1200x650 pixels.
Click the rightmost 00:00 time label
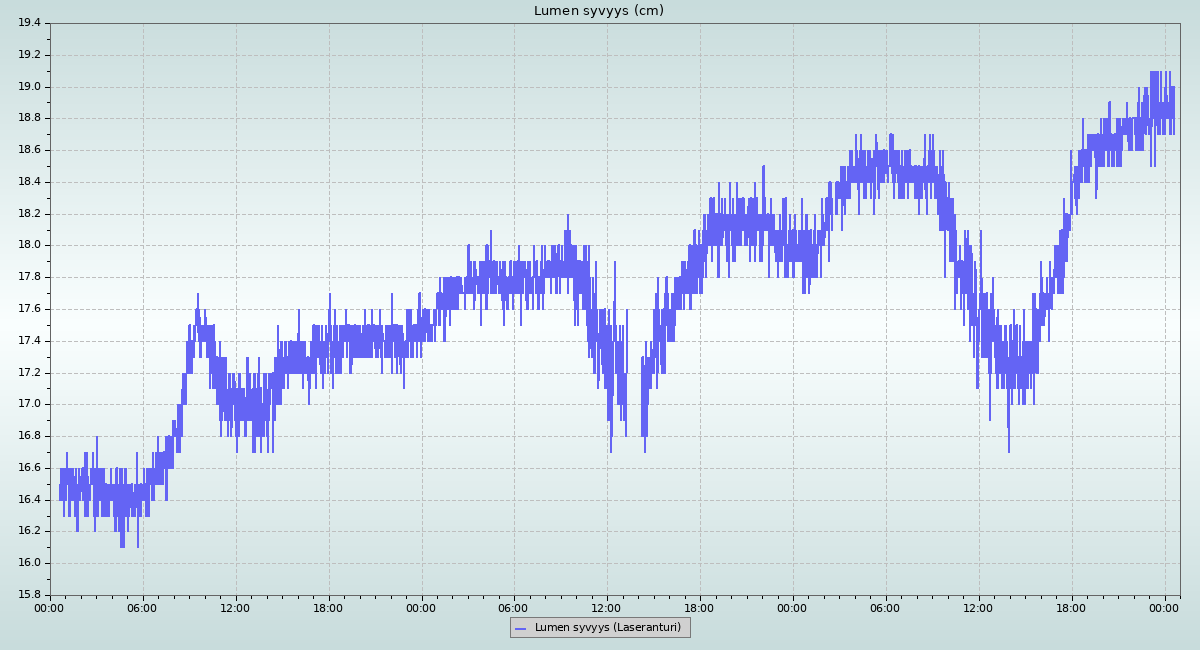(1164, 607)
